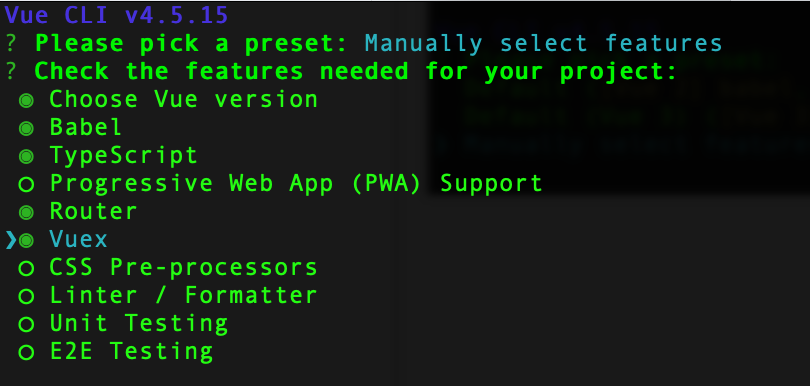Select the CSS Pre-processors label text
Screen dimensions: 810x386
(x=183, y=268)
